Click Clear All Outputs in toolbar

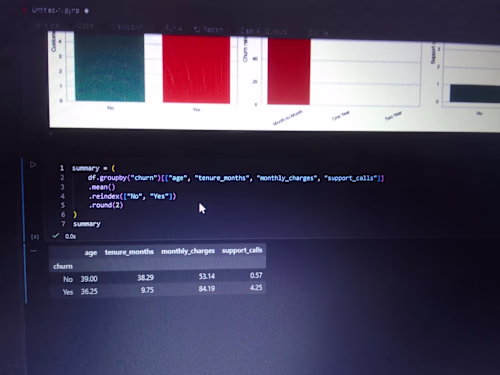pyautogui.click(x=264, y=31)
